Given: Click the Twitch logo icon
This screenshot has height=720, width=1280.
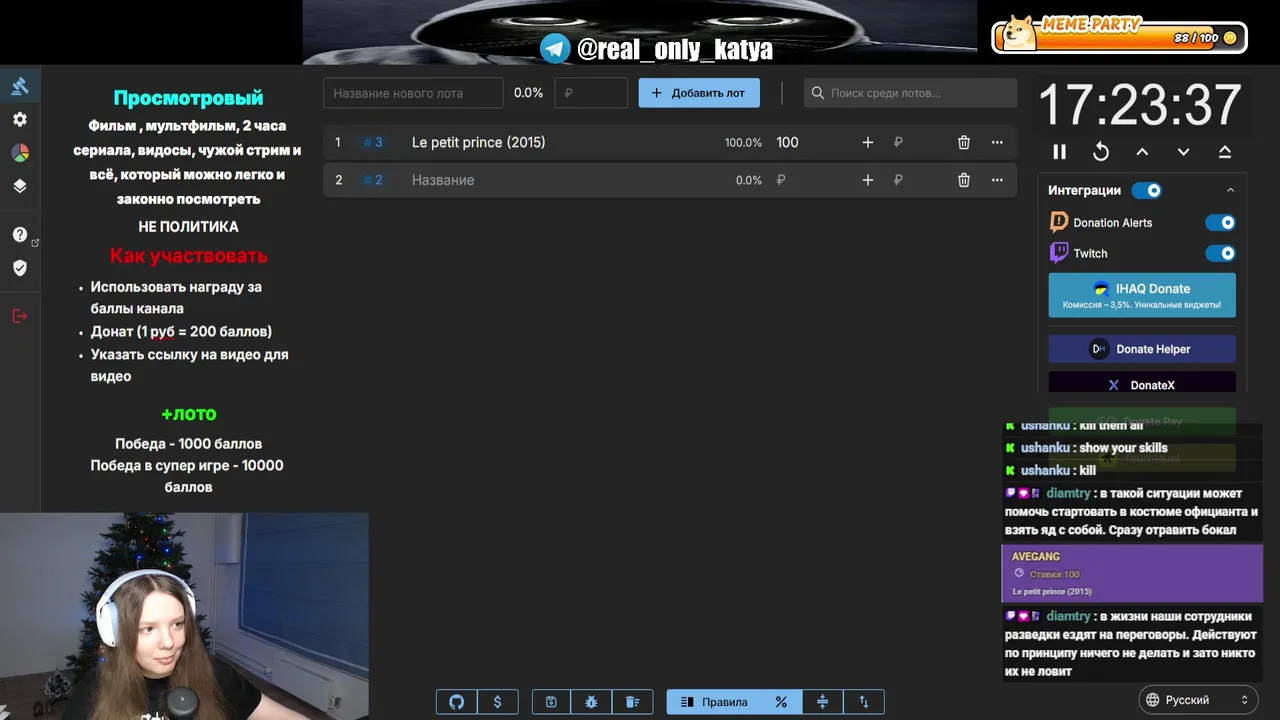Looking at the screenshot, I should tap(1058, 253).
